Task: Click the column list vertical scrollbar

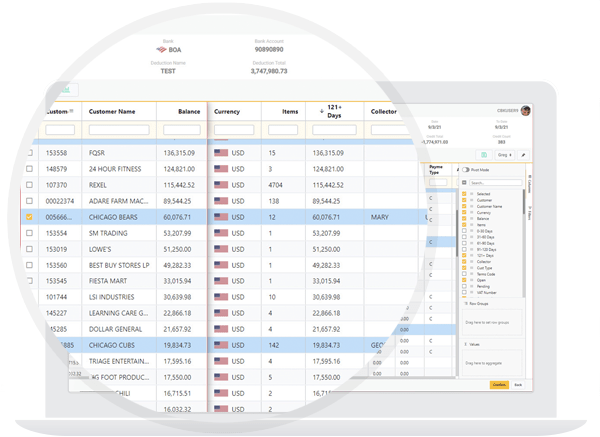Action: [524, 202]
